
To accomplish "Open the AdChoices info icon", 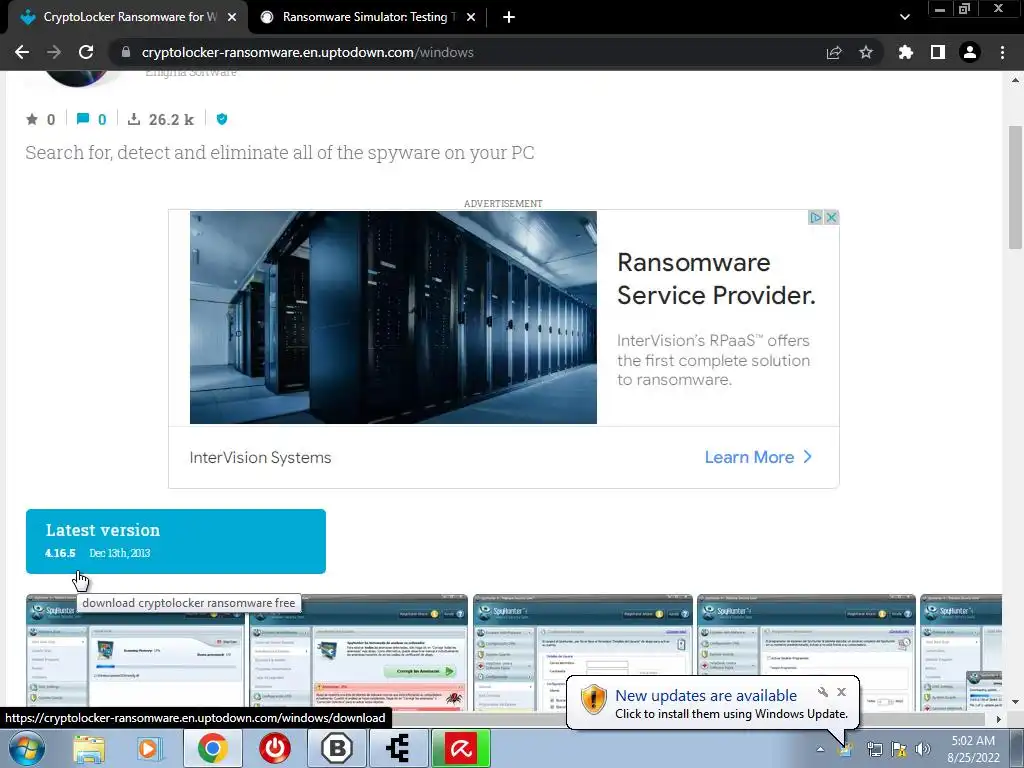I will (815, 217).
